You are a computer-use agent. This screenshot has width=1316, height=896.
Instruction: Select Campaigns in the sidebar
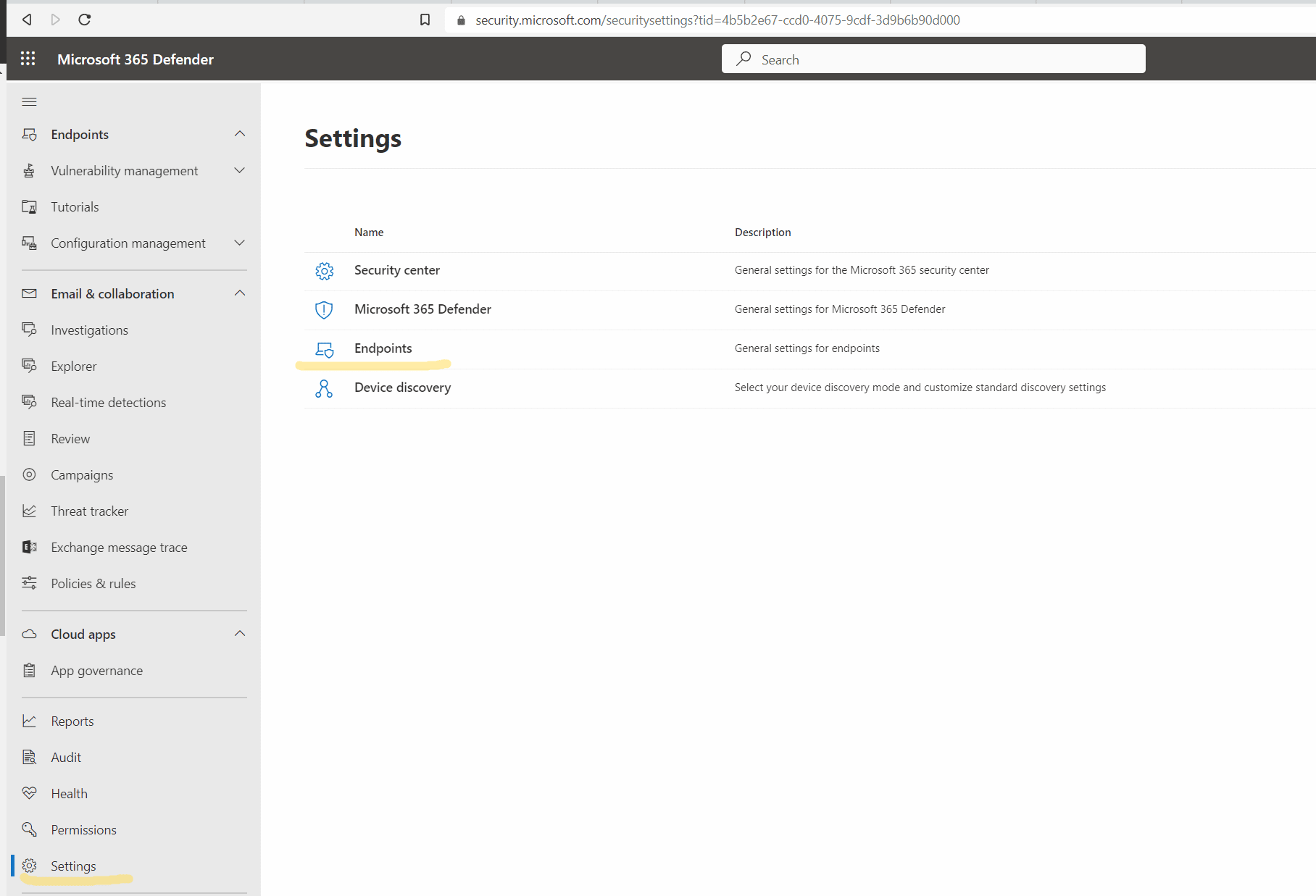coord(82,474)
